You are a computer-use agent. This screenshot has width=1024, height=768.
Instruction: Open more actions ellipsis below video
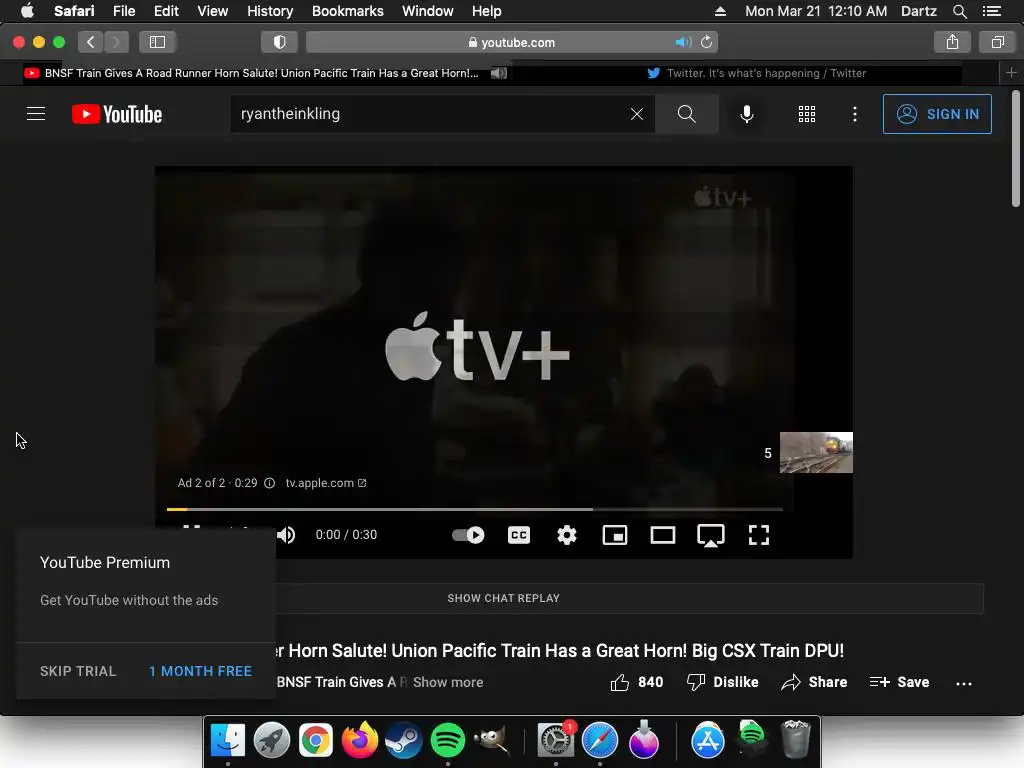click(x=964, y=684)
